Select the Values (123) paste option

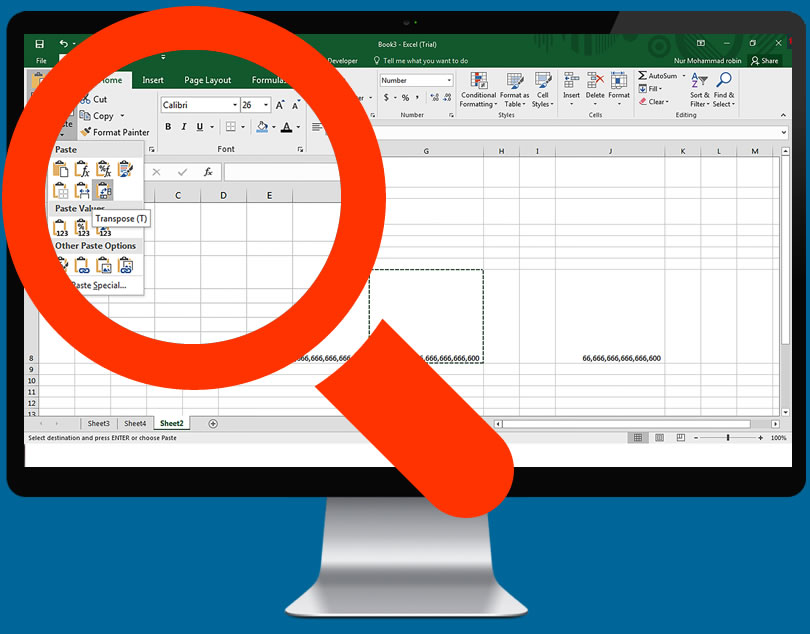(60, 228)
